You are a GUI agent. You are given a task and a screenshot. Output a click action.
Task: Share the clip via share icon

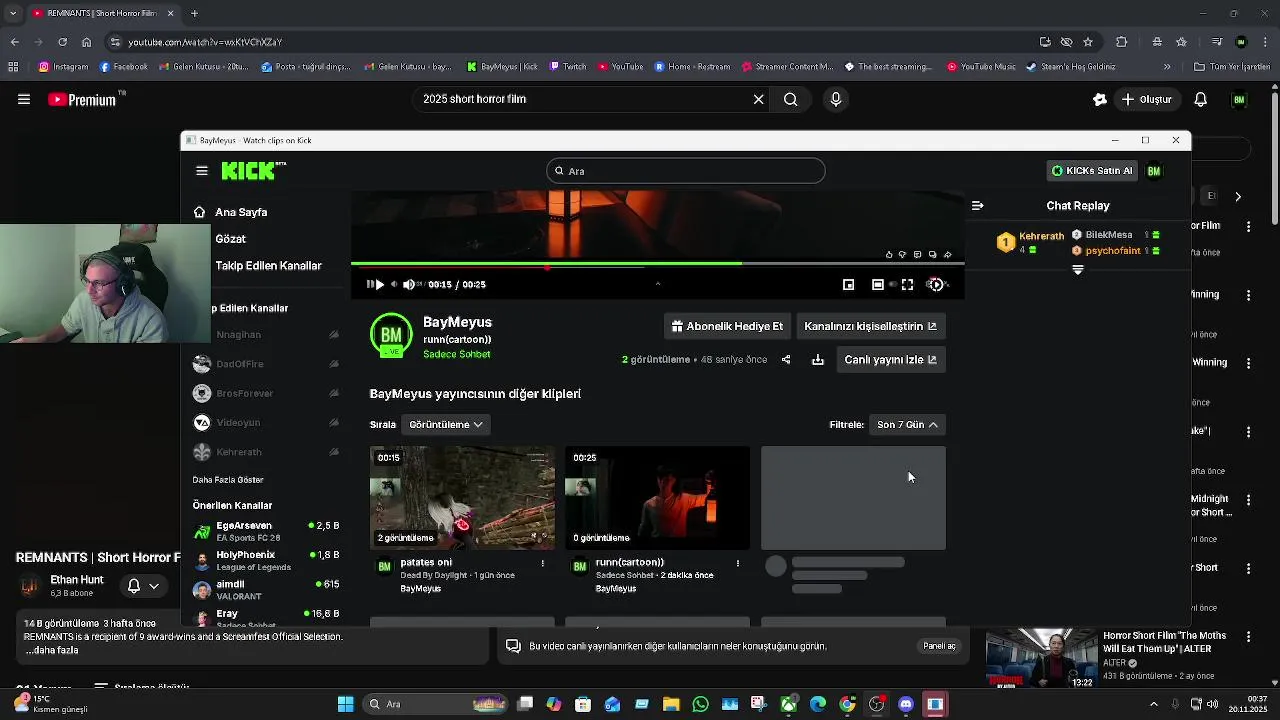(x=786, y=360)
